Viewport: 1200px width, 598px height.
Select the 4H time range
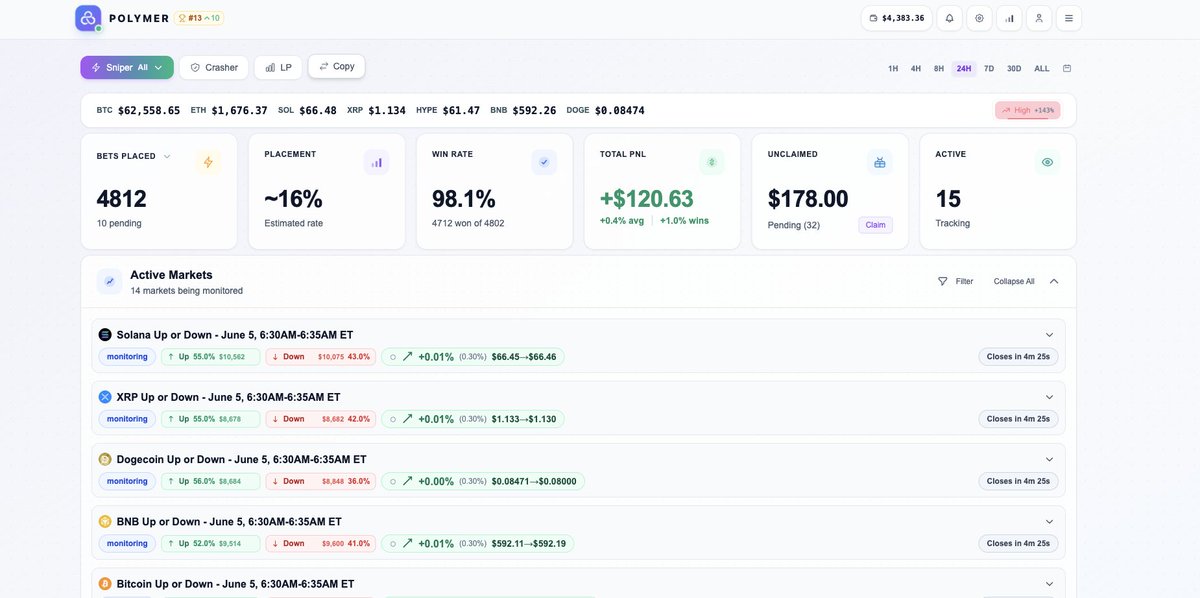pyautogui.click(x=916, y=68)
